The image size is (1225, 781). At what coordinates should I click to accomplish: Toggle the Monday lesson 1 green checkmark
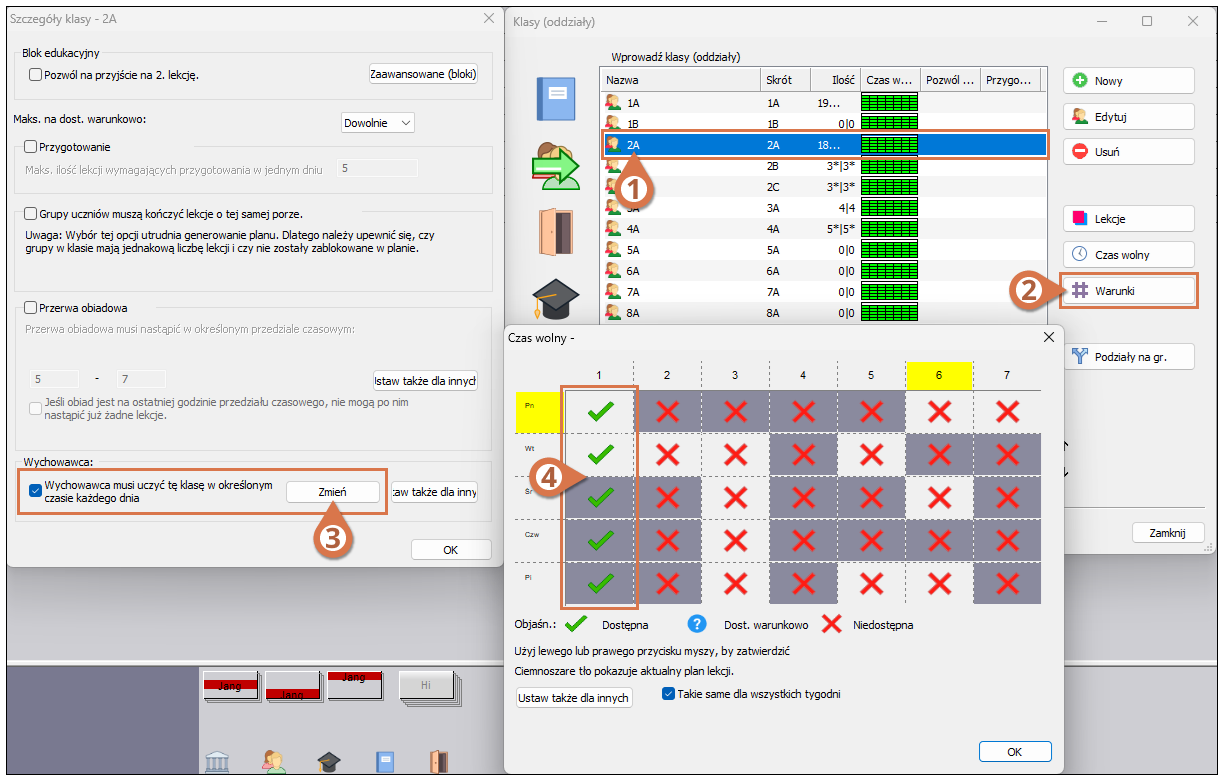point(599,411)
